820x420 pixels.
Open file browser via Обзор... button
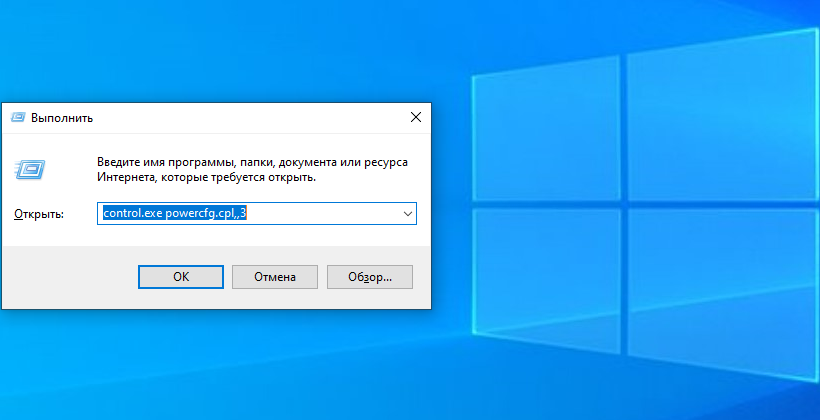(369, 276)
